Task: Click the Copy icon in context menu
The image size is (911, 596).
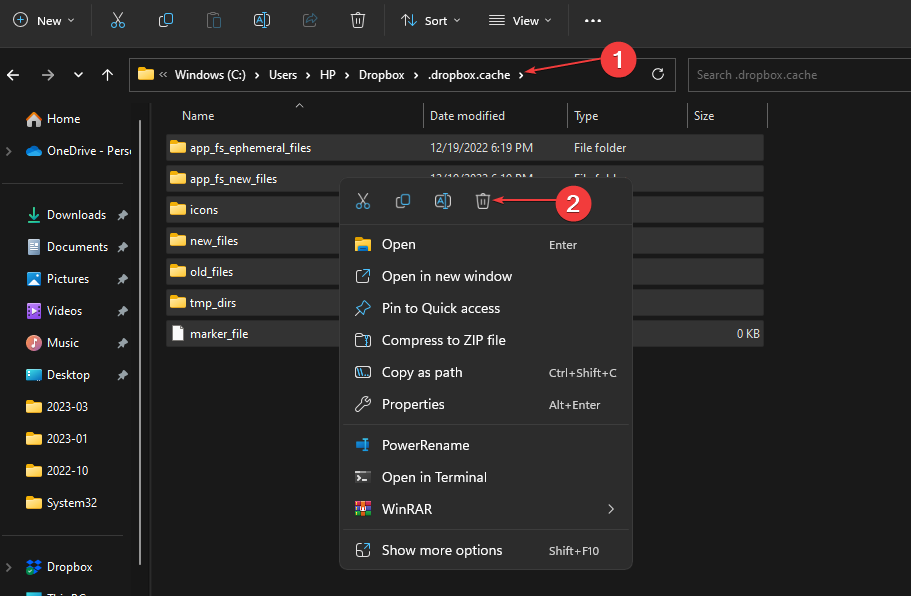Action: pos(403,202)
